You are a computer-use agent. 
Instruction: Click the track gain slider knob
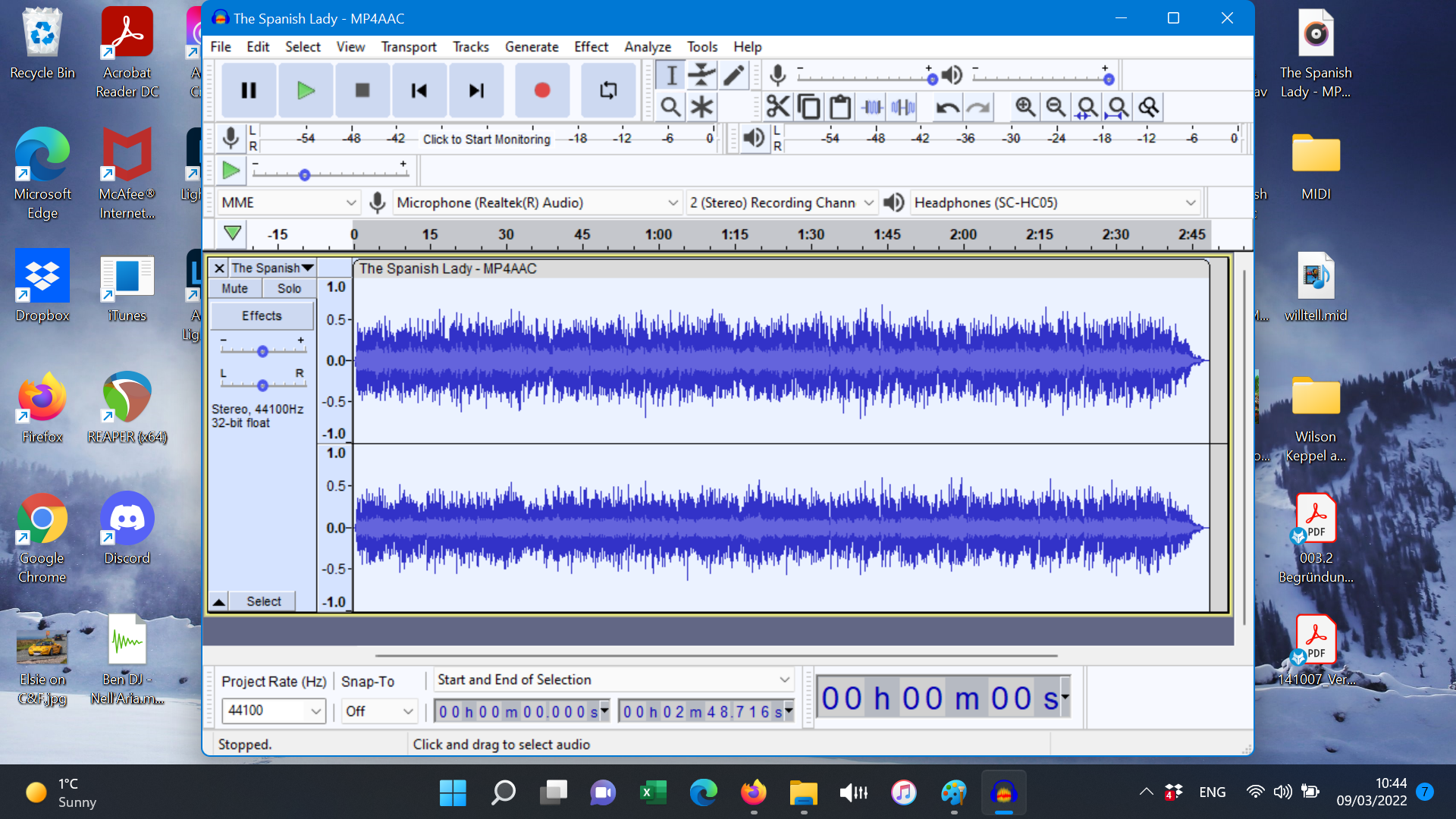click(262, 351)
